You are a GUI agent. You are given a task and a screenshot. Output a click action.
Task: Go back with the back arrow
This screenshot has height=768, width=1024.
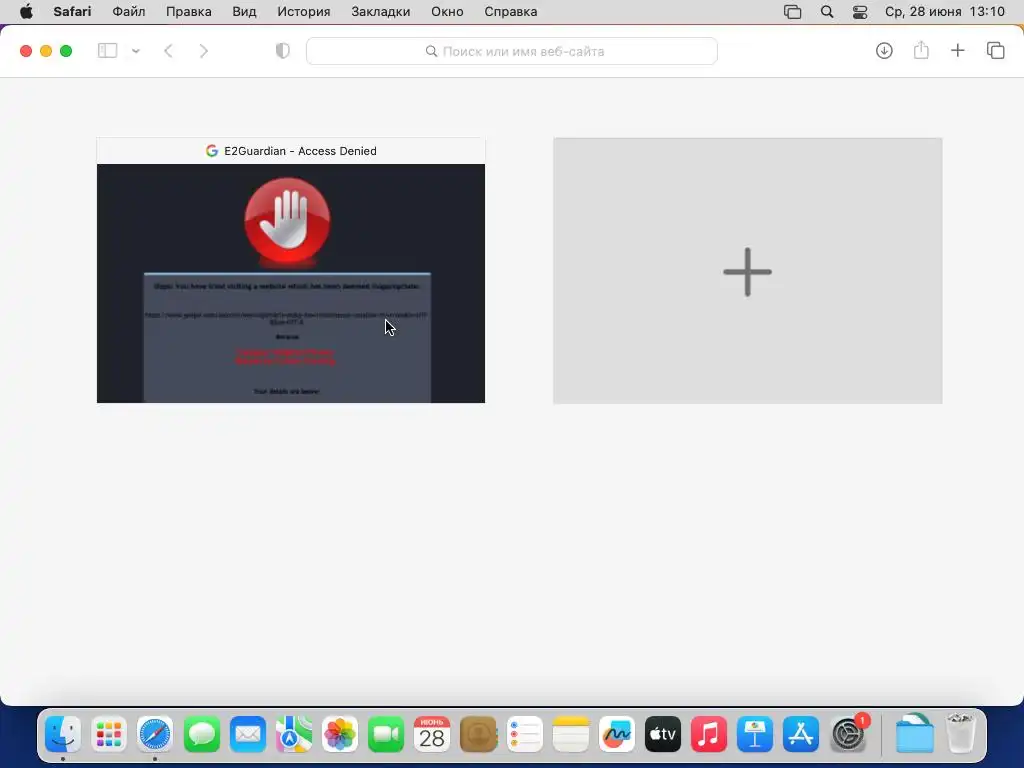pyautogui.click(x=168, y=51)
